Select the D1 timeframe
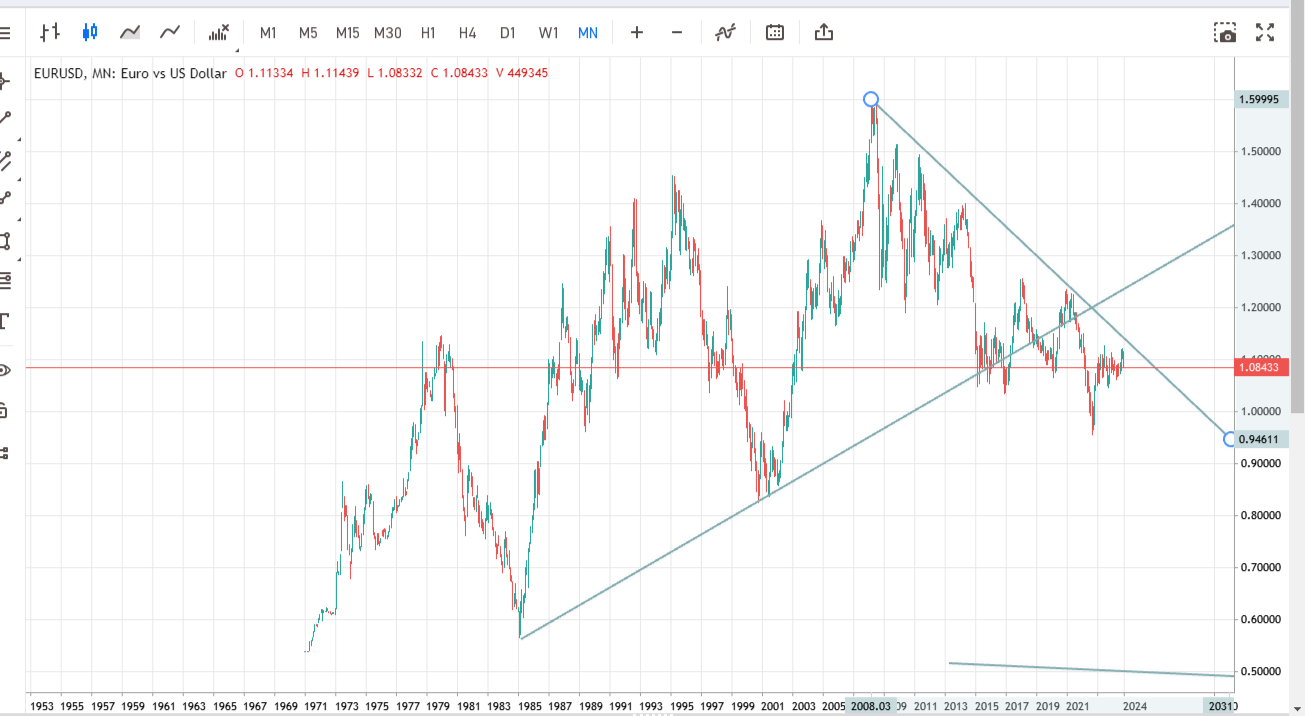The image size is (1305, 716). click(508, 33)
